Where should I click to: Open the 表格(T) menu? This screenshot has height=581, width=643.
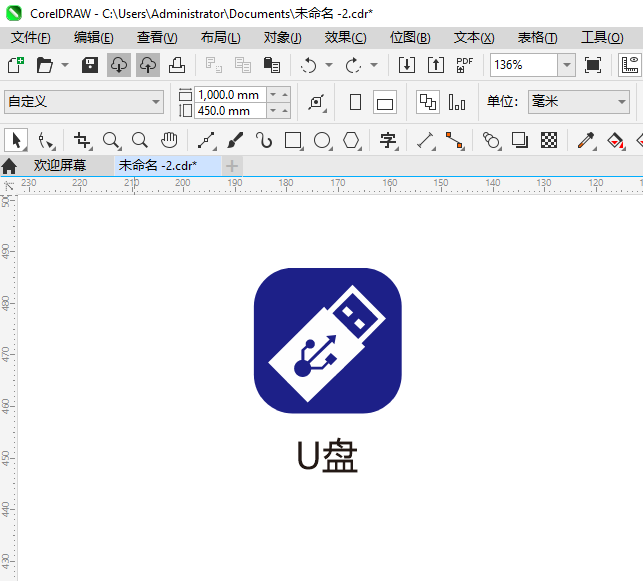538,38
